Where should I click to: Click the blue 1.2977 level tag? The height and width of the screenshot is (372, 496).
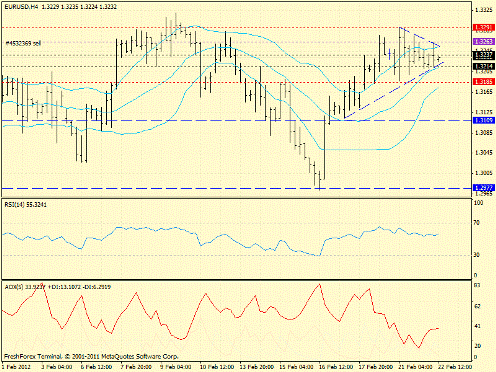(484, 188)
